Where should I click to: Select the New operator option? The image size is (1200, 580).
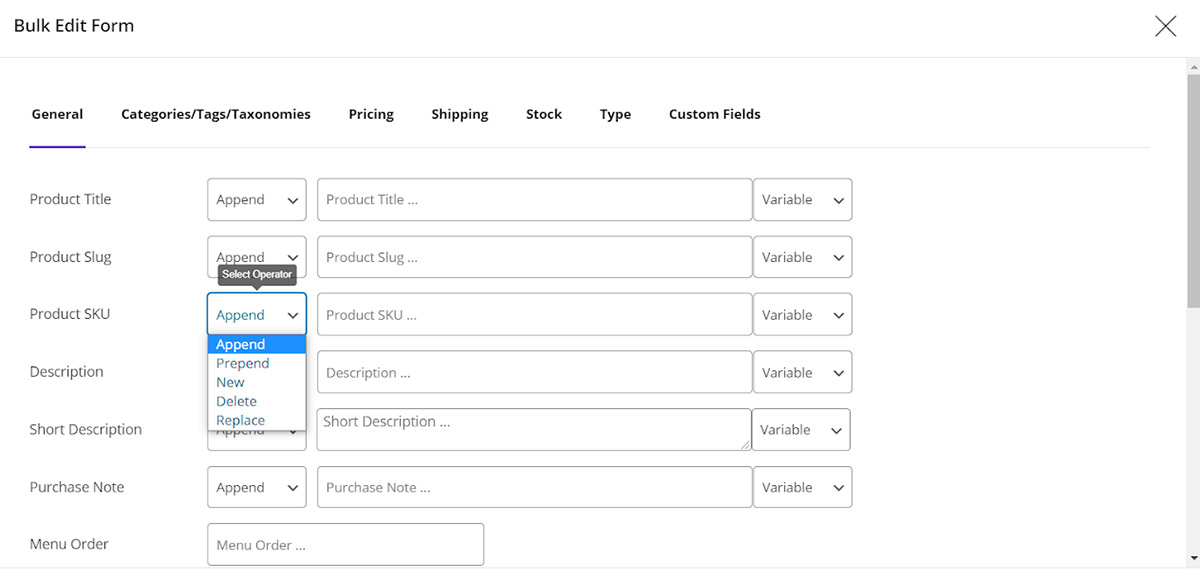point(231,382)
